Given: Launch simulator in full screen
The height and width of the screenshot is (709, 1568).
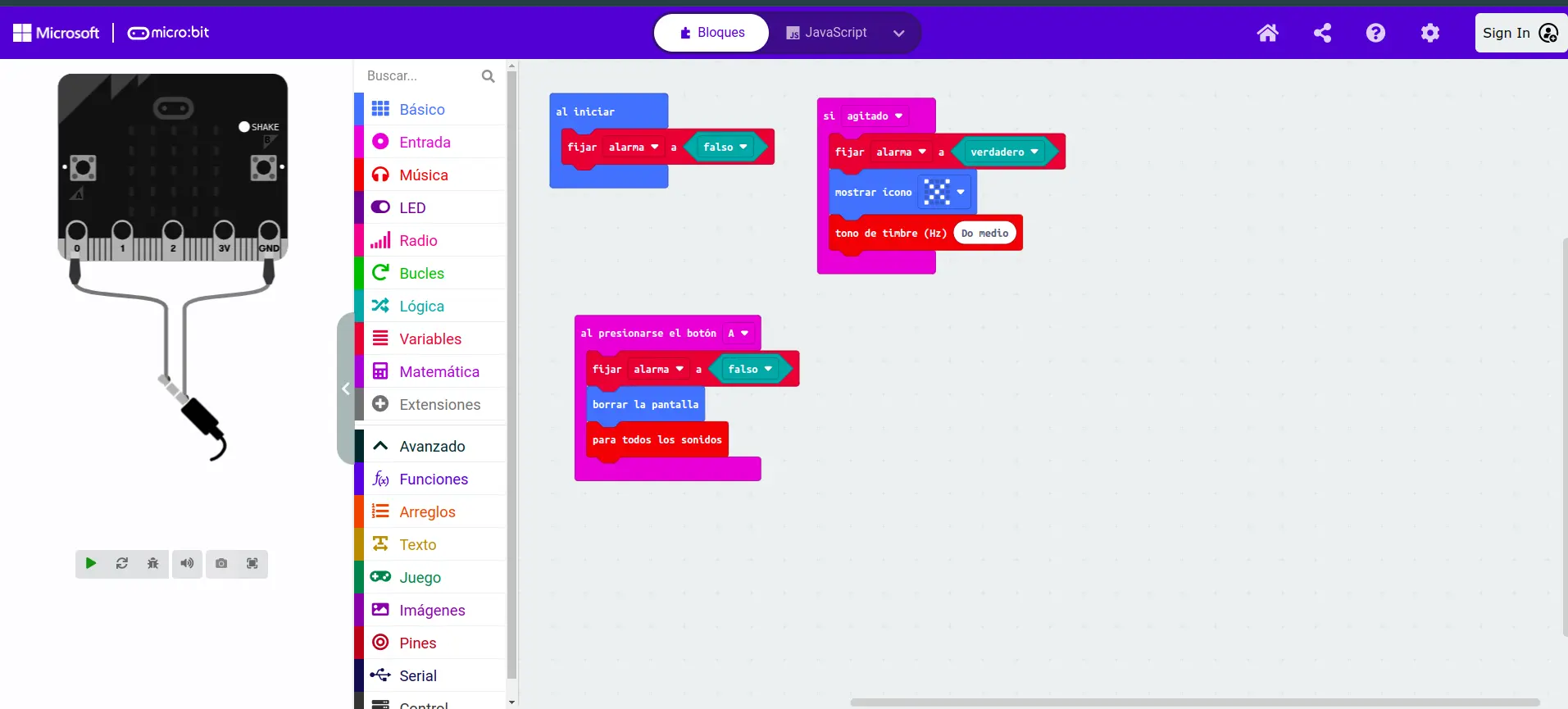Looking at the screenshot, I should coord(252,564).
